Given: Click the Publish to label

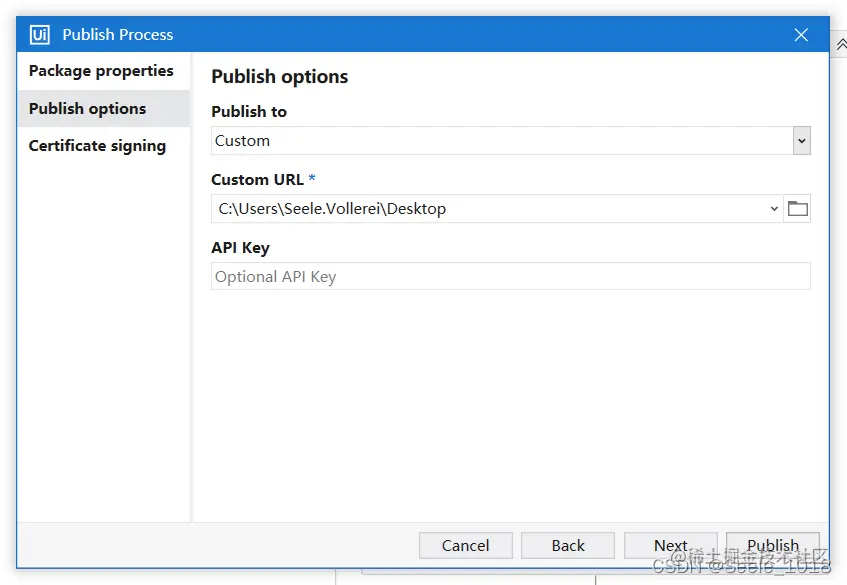Looking at the screenshot, I should pos(249,112).
